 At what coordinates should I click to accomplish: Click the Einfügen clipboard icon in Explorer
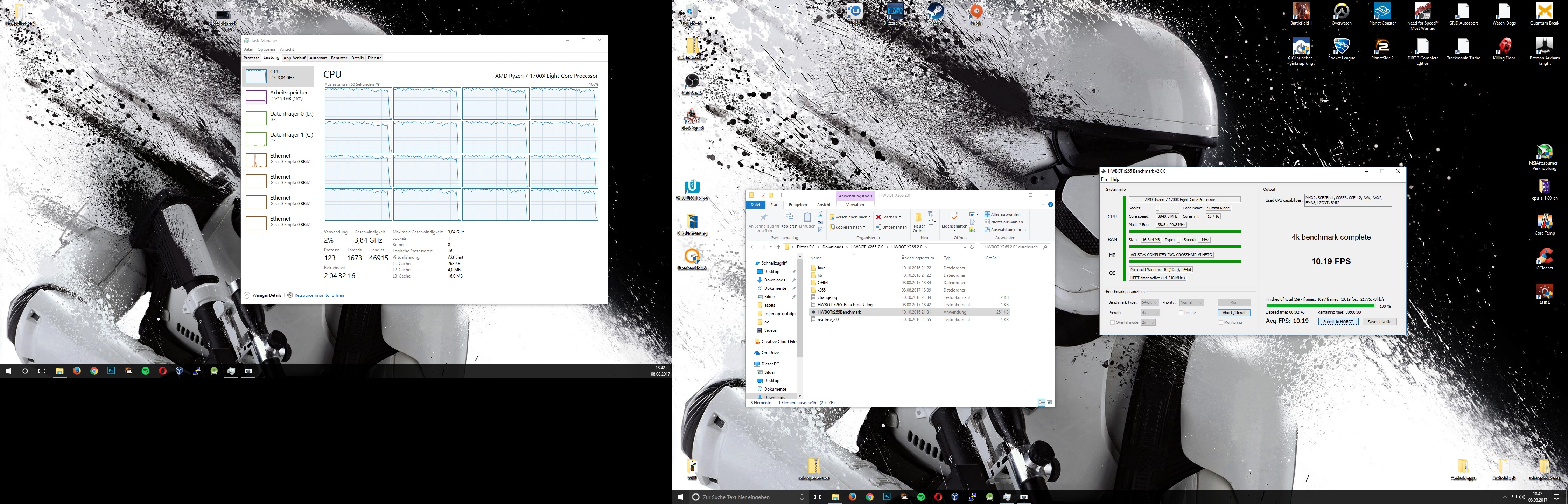tap(807, 220)
